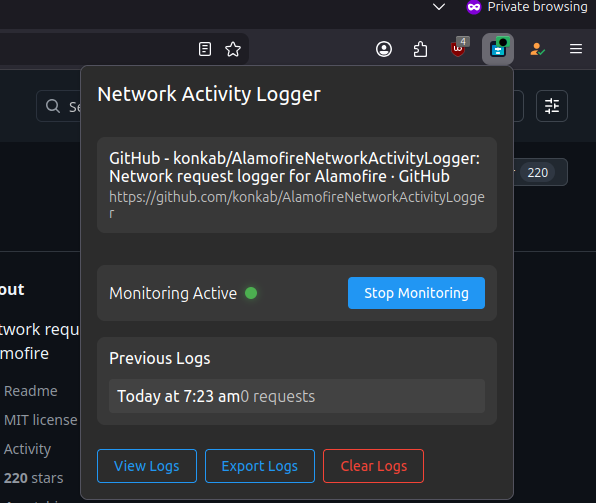Toggle reader view icon in address bar
The height and width of the screenshot is (503, 596).
coord(205,49)
